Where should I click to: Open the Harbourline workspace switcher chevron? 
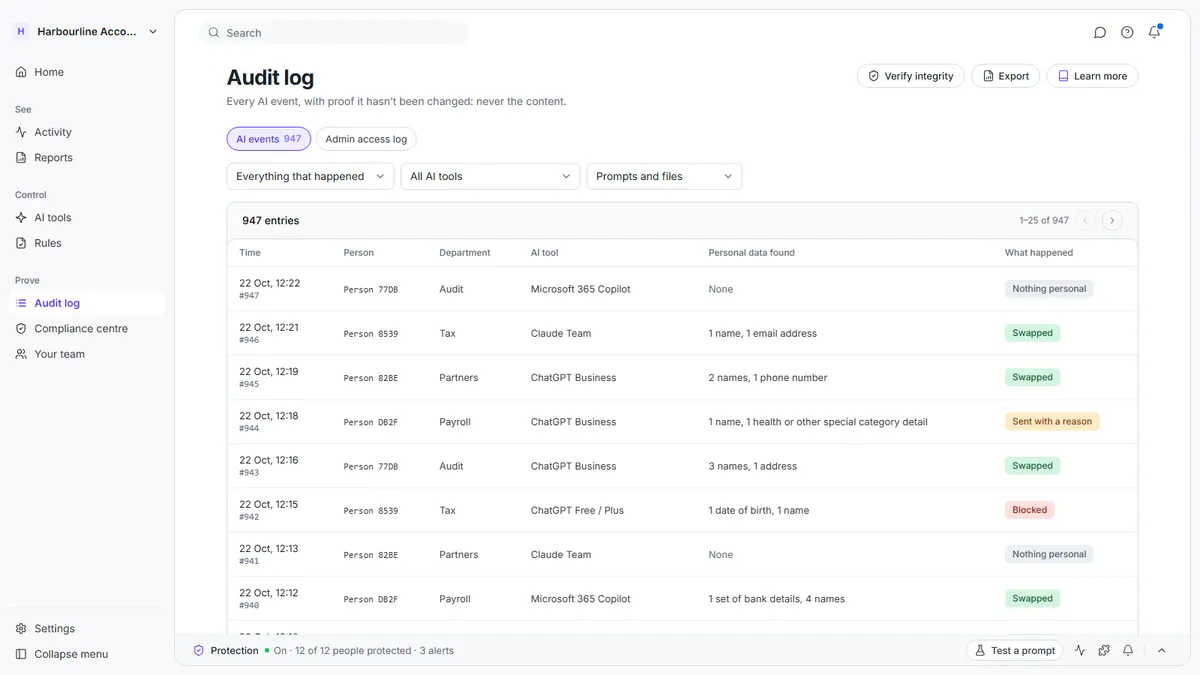coord(153,32)
